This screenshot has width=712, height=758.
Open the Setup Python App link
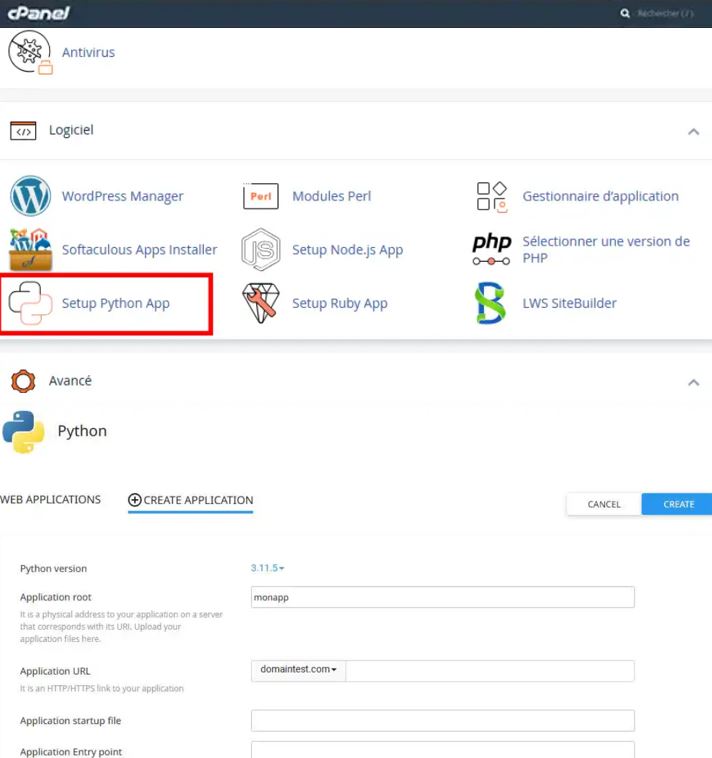pyautogui.click(x=116, y=303)
